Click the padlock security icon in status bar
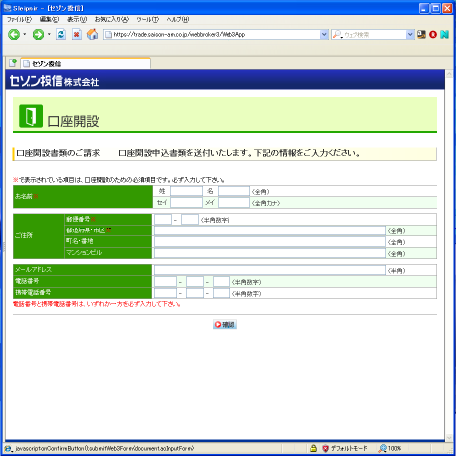Screen dimensions: 456x456 click(313, 448)
